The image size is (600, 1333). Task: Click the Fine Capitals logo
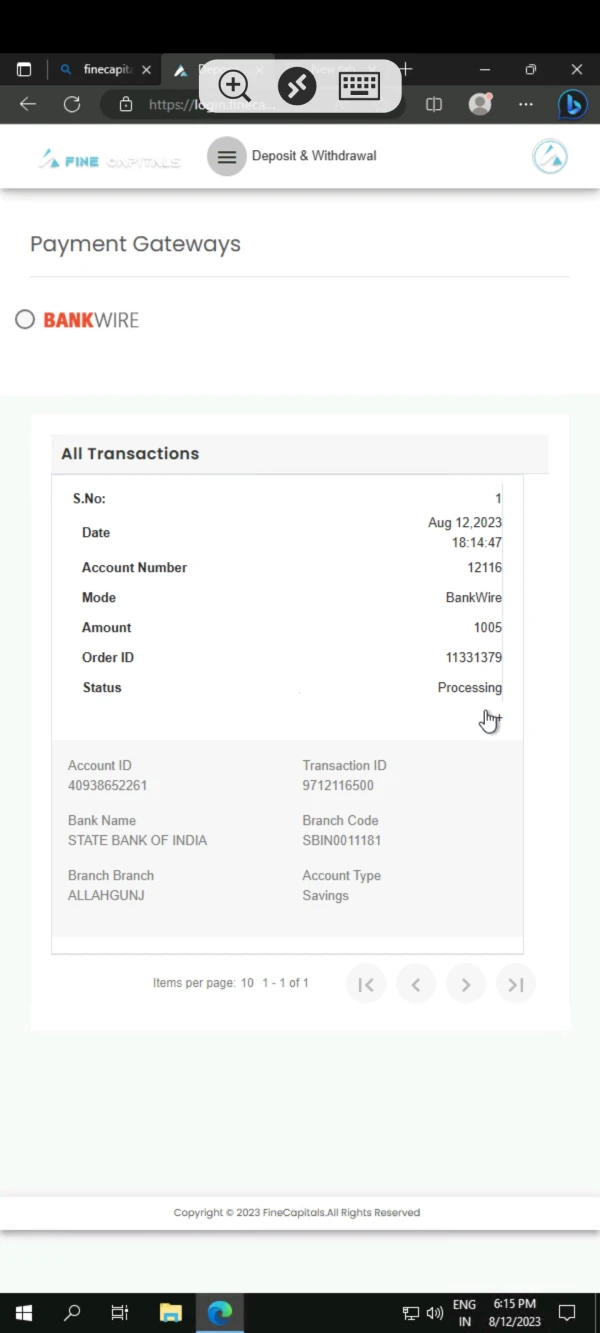coord(109,159)
